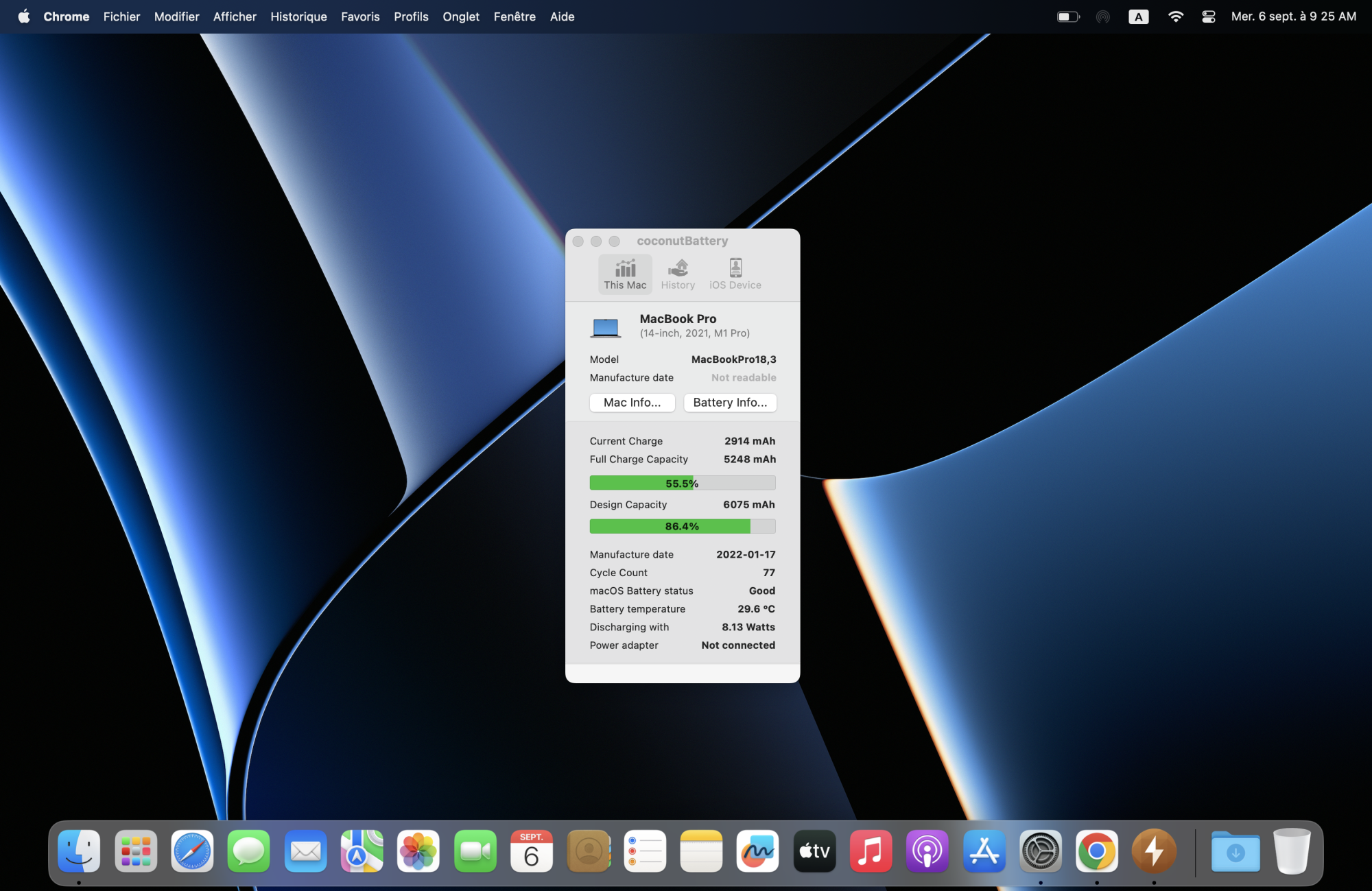Open the Aide menu
Image resolution: width=1372 pixels, height=891 pixels.
(x=562, y=16)
